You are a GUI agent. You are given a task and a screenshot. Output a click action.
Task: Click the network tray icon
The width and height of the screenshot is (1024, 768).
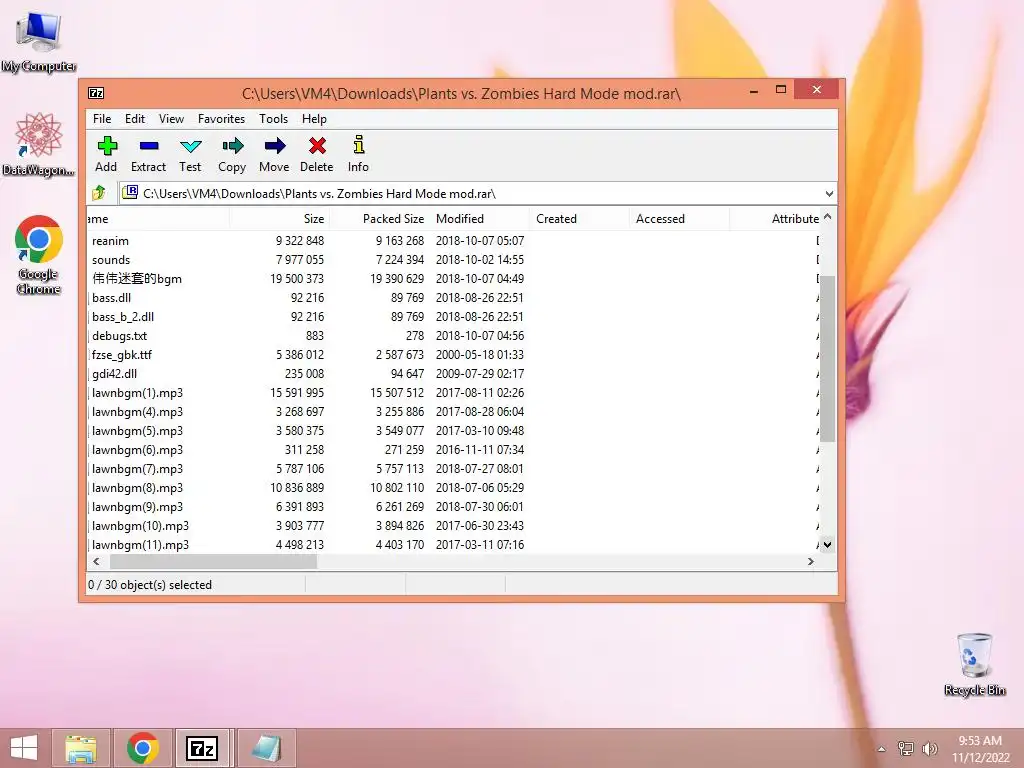tap(906, 748)
